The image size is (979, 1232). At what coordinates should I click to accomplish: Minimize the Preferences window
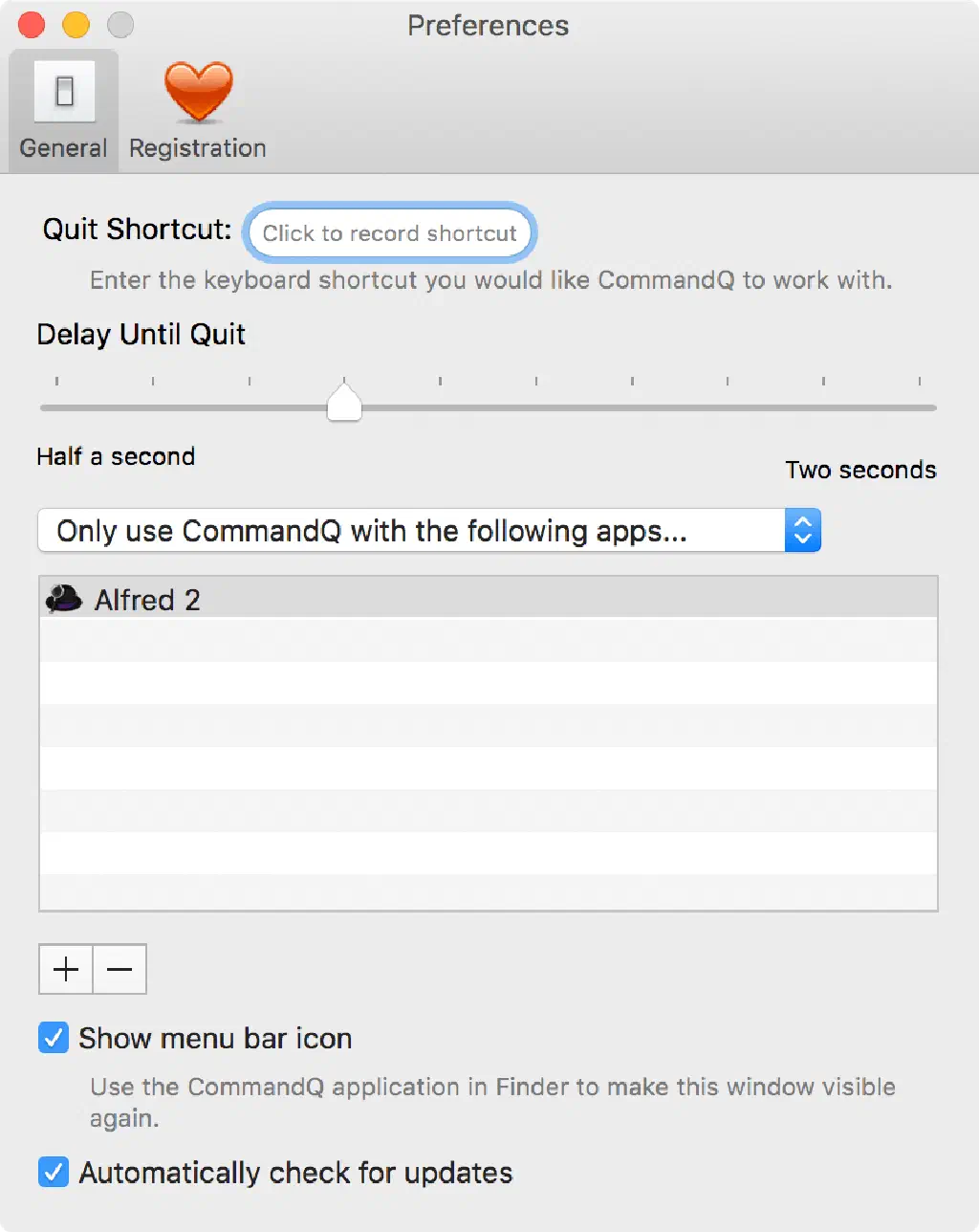[76, 25]
